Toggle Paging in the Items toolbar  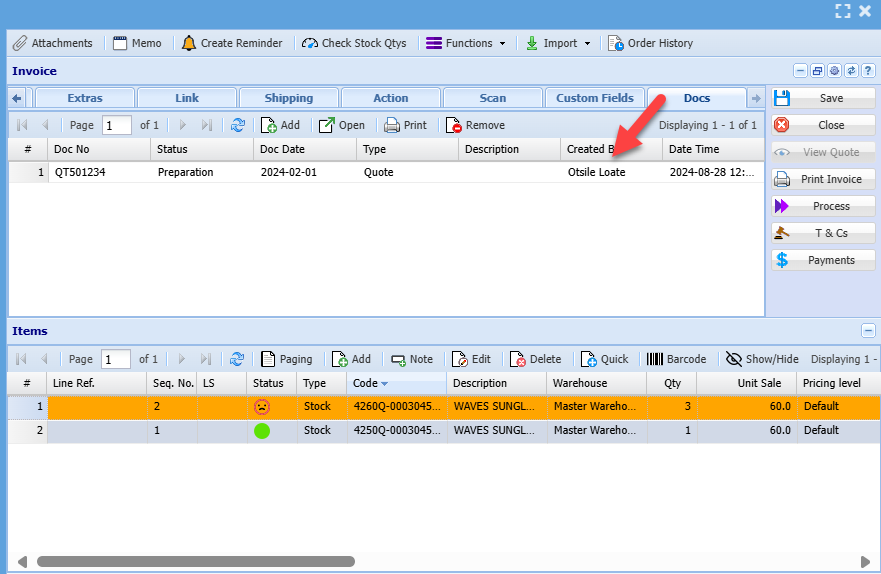point(287,359)
